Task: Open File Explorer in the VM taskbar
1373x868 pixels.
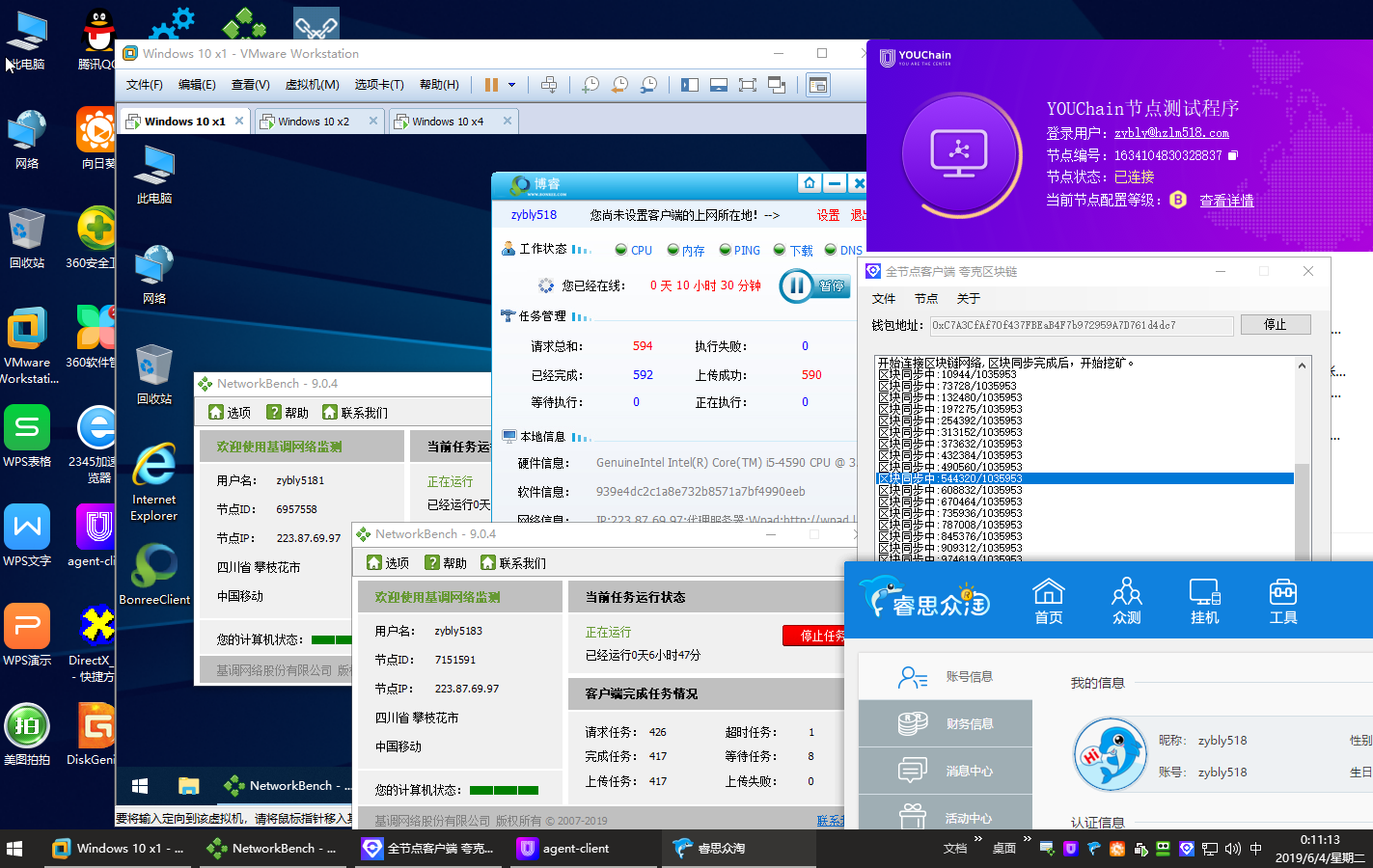Action: click(x=188, y=786)
